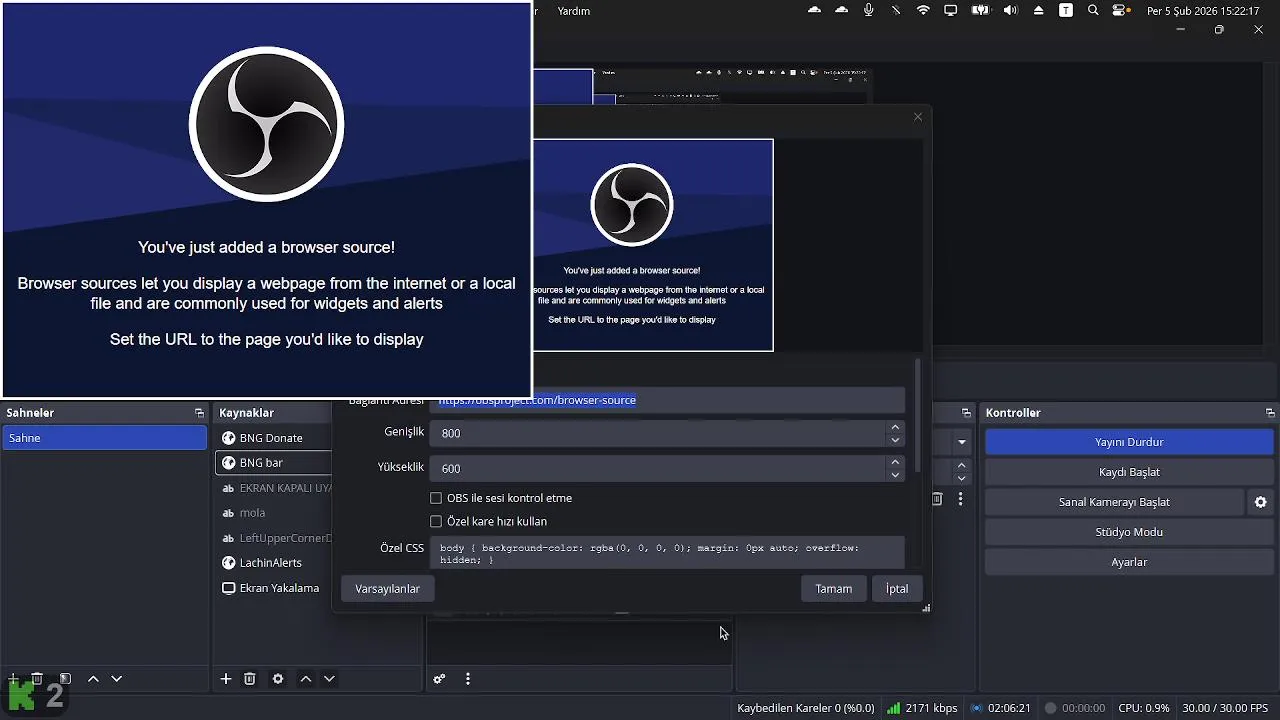The width and height of the screenshot is (1280, 720).
Task: Click the Özel CSS text area
Action: (x=667, y=552)
